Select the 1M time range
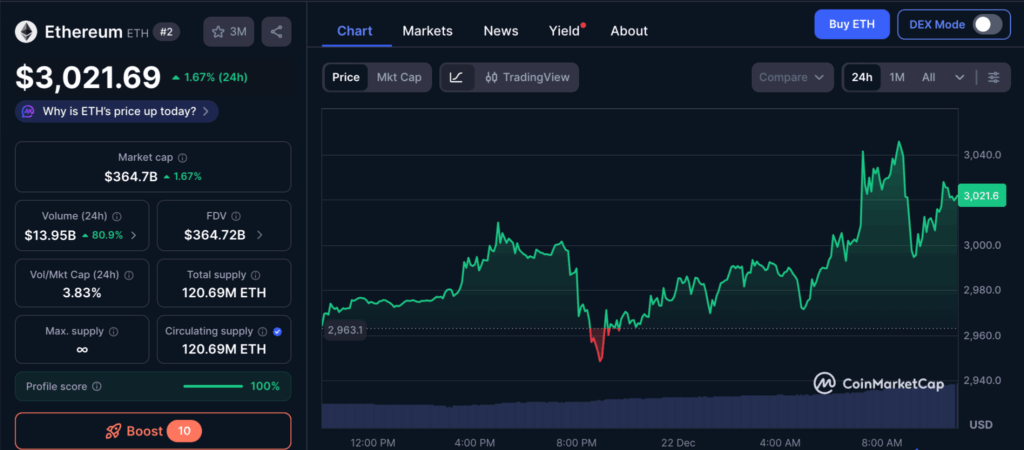Viewport: 1024px width, 450px height. (897, 77)
